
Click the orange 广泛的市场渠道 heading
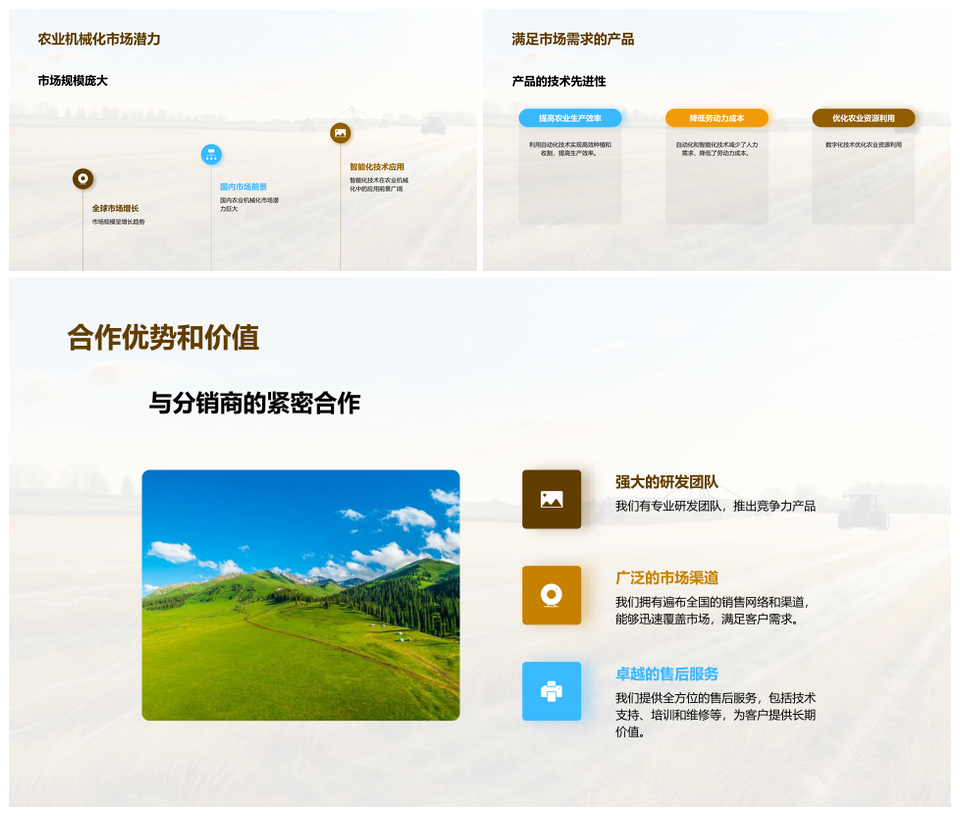tap(667, 578)
